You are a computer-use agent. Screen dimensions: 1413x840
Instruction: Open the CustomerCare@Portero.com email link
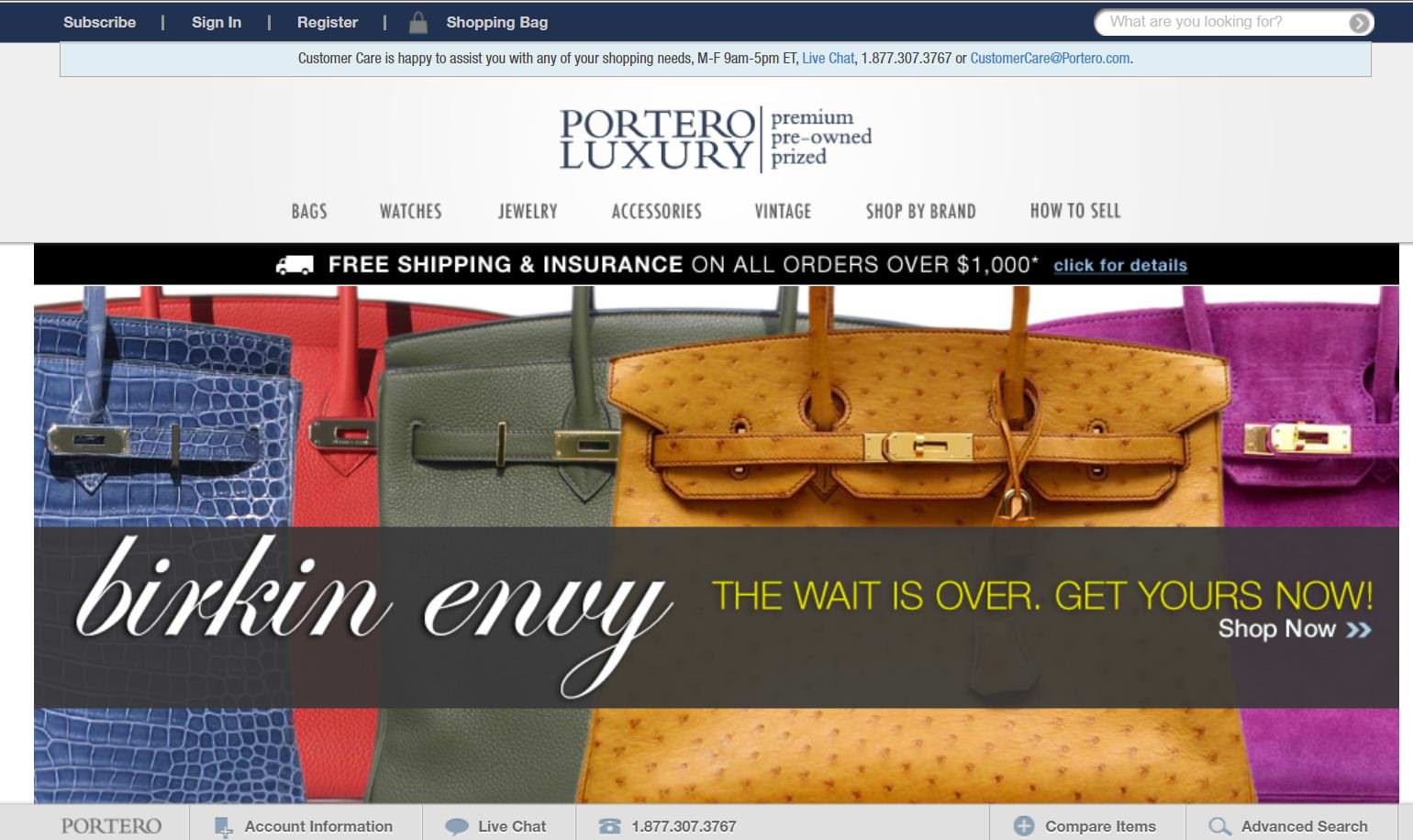pyautogui.click(x=1050, y=59)
